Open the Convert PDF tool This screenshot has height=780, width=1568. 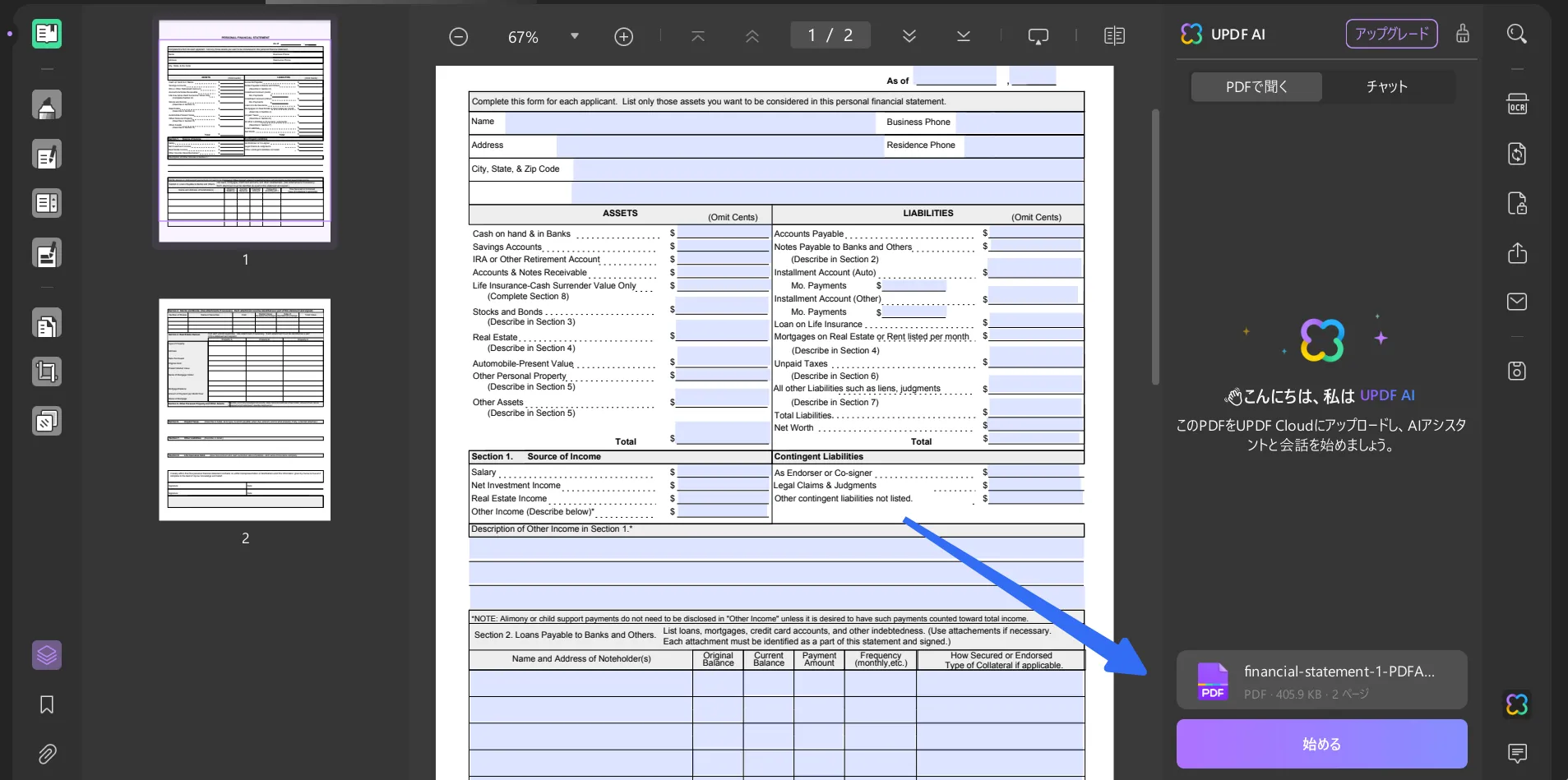pos(1517,154)
